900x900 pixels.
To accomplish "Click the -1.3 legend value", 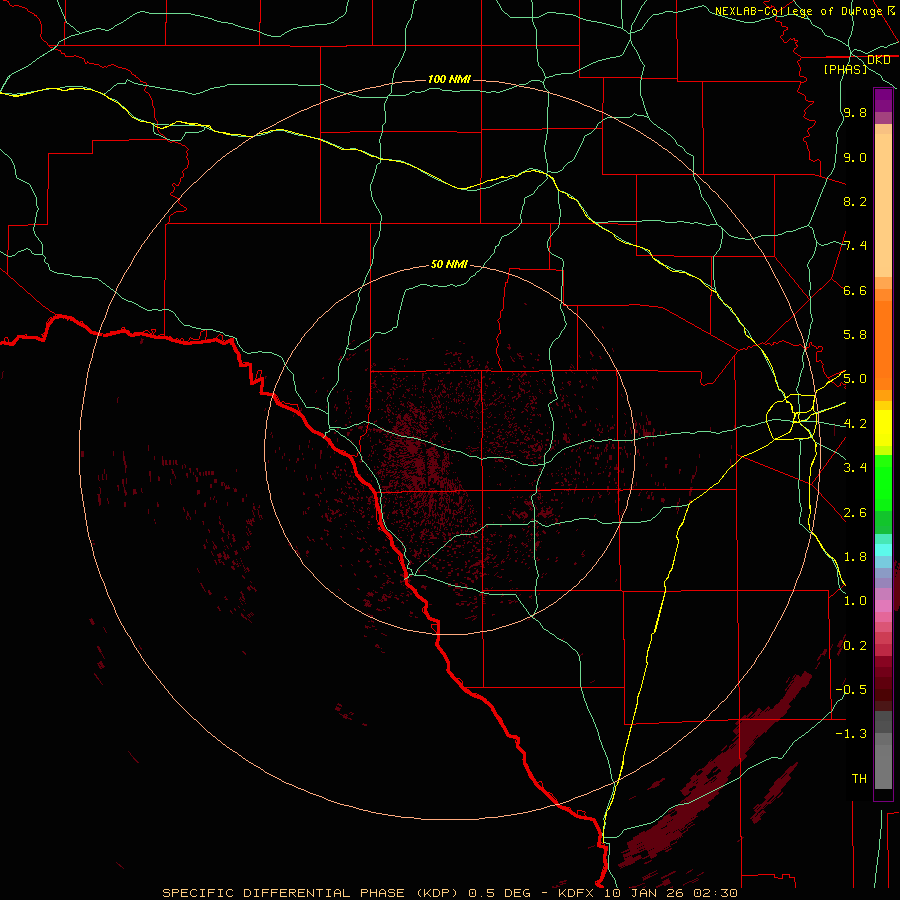I will click(851, 734).
